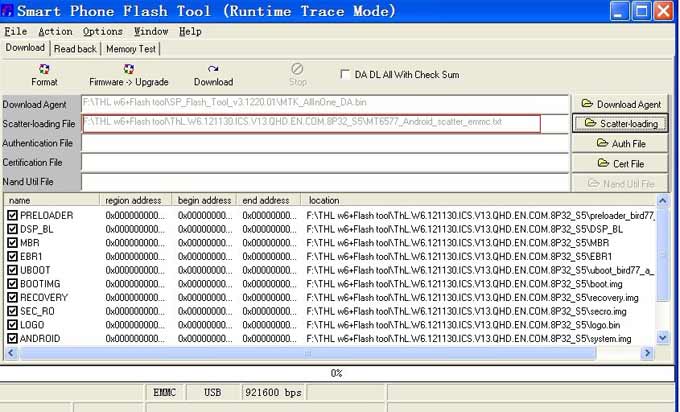Click the Authentication File field
The height and width of the screenshot is (412, 680).
[325, 143]
